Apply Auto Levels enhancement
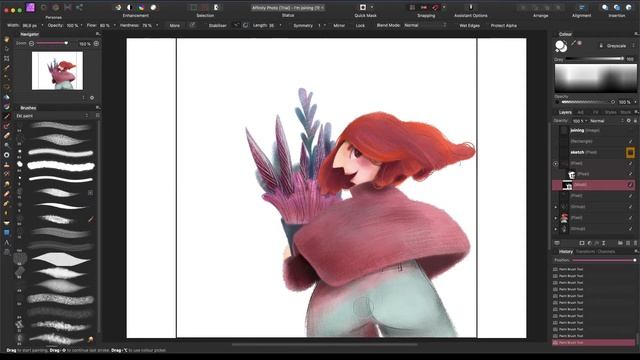640x360 pixels. [118, 7]
